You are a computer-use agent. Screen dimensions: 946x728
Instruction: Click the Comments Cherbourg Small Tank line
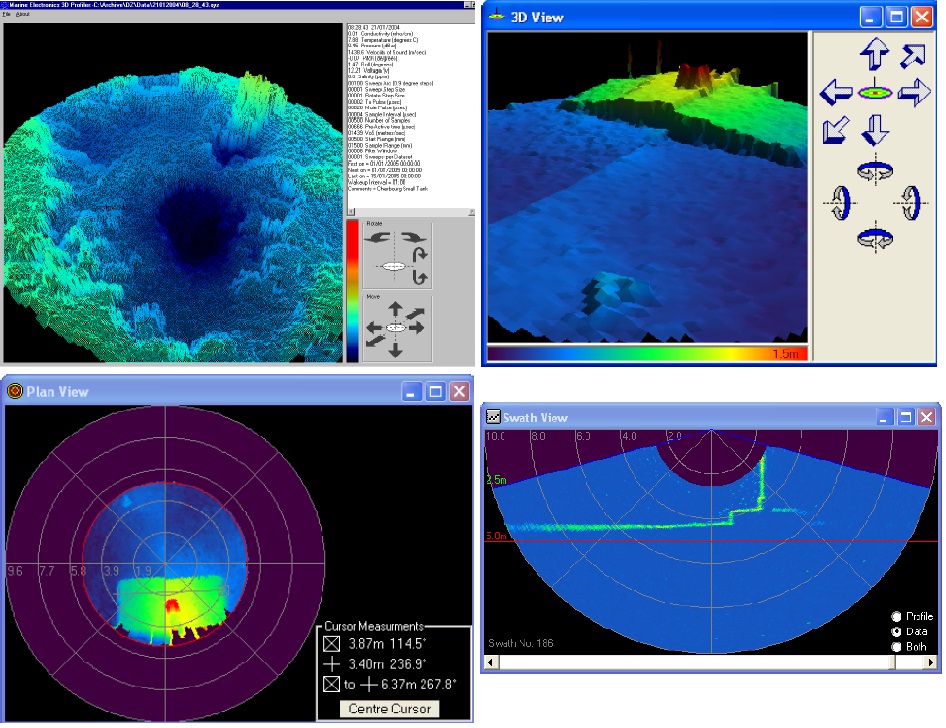(x=388, y=189)
